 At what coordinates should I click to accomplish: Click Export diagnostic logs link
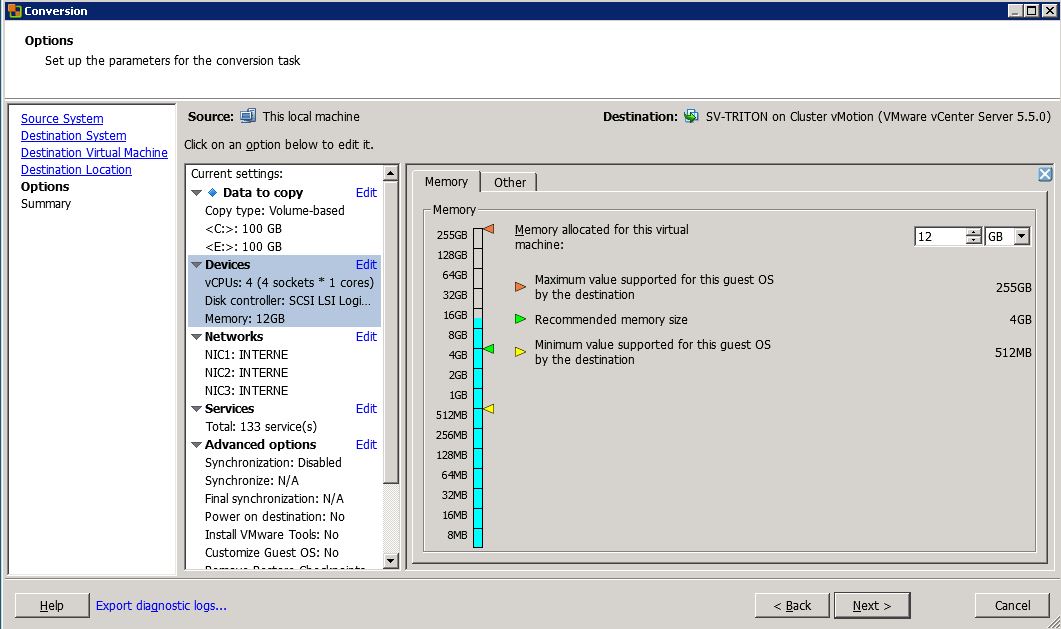click(x=161, y=605)
